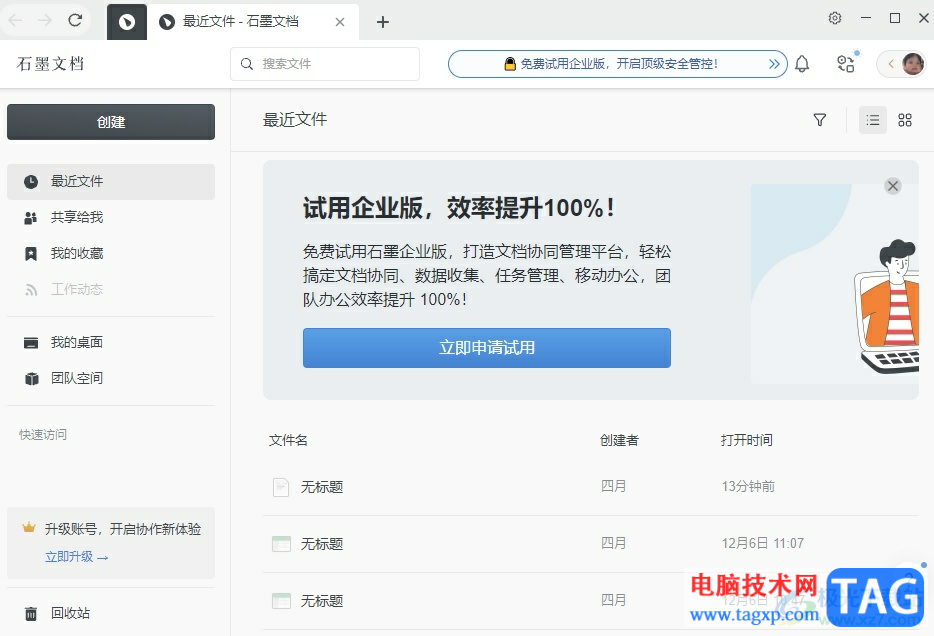The image size is (934, 636).
Task: Click the bookmark icon for 我的收藏
Action: point(31,254)
